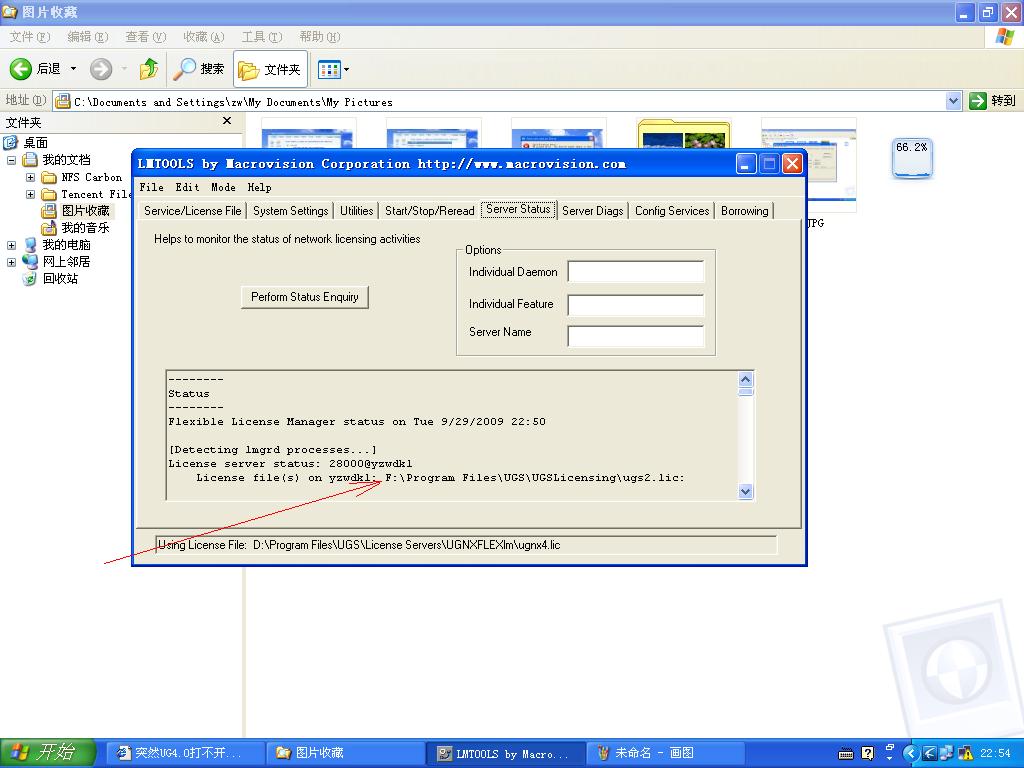Switch to the Service/License File tab
The height and width of the screenshot is (768, 1024).
tap(193, 210)
